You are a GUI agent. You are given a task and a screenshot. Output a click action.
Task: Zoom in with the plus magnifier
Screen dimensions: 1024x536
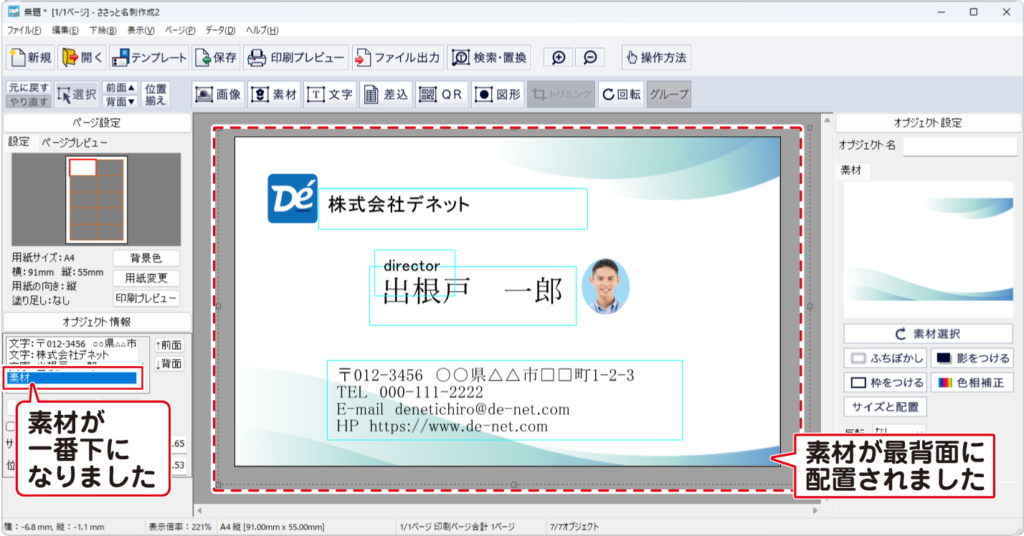point(558,57)
